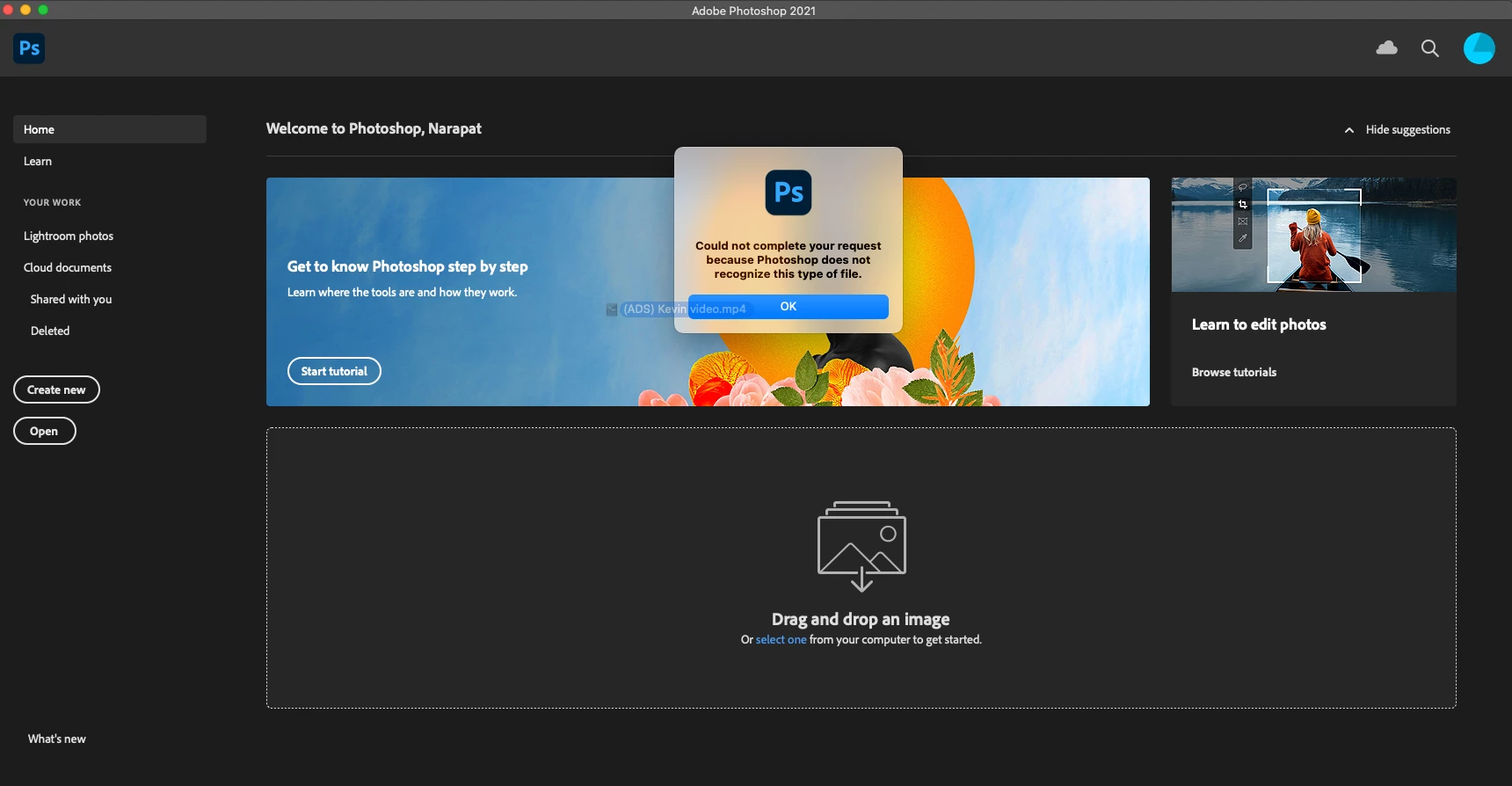Click the Open button

click(44, 431)
